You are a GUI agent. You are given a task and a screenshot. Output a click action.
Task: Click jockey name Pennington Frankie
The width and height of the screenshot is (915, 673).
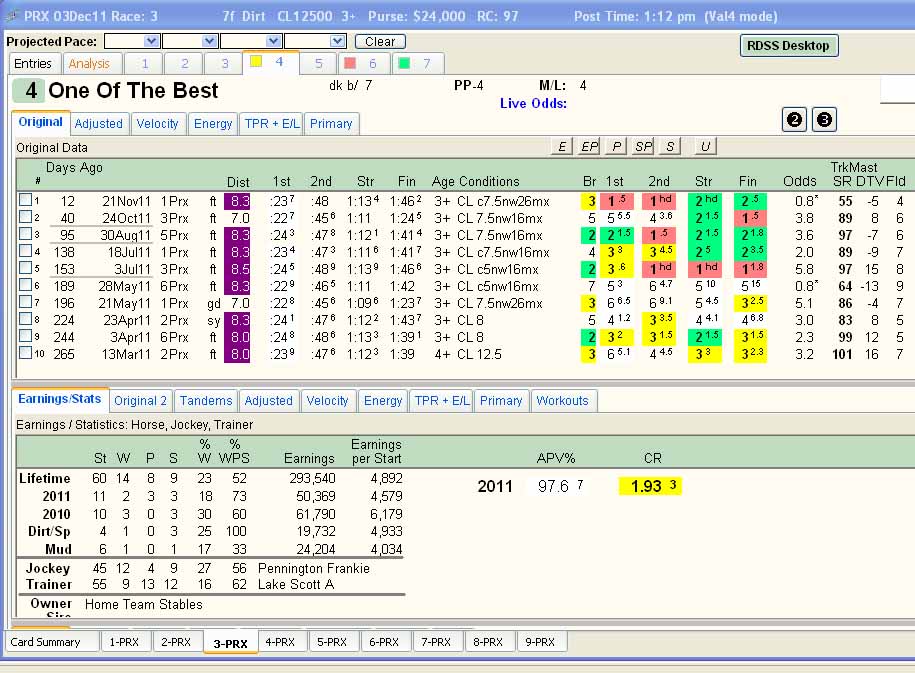click(314, 569)
